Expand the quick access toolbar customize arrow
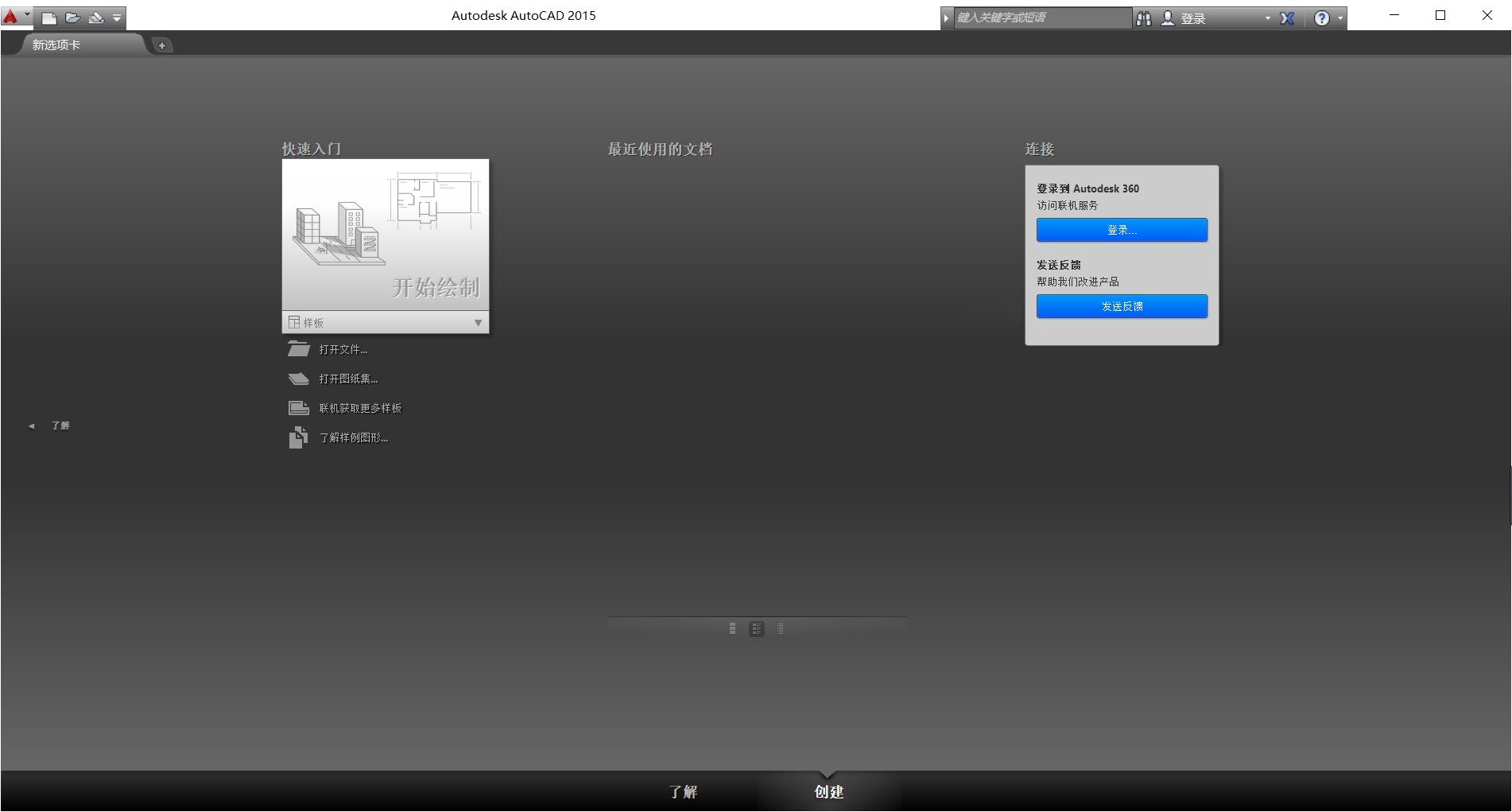This screenshot has width=1512, height=812. click(117, 17)
